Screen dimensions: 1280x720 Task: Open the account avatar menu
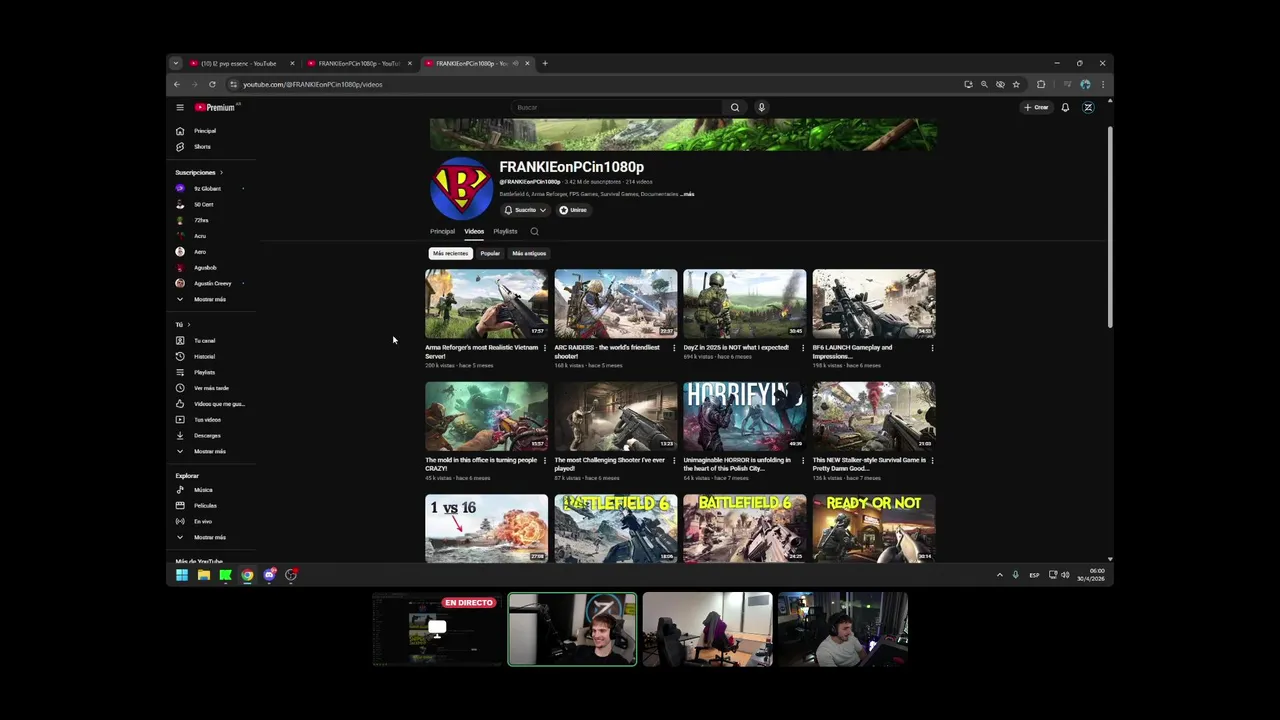1088,107
